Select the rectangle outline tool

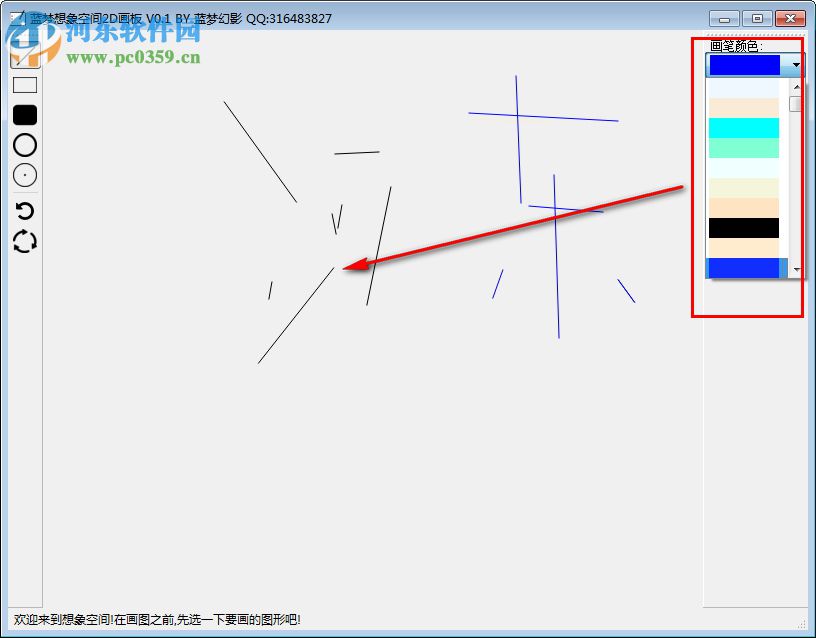[23, 84]
